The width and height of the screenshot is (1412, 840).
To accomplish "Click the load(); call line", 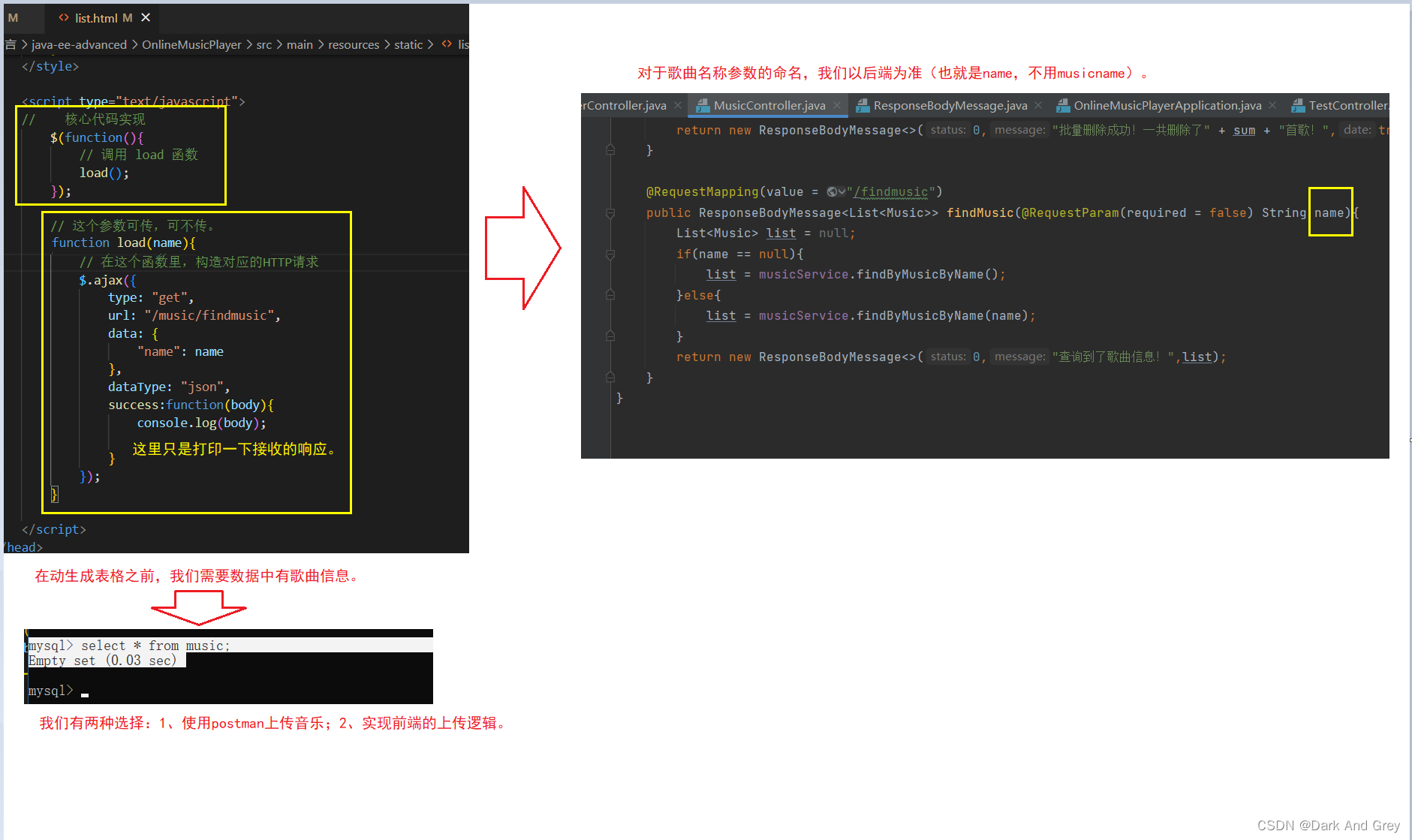I will pyautogui.click(x=104, y=173).
